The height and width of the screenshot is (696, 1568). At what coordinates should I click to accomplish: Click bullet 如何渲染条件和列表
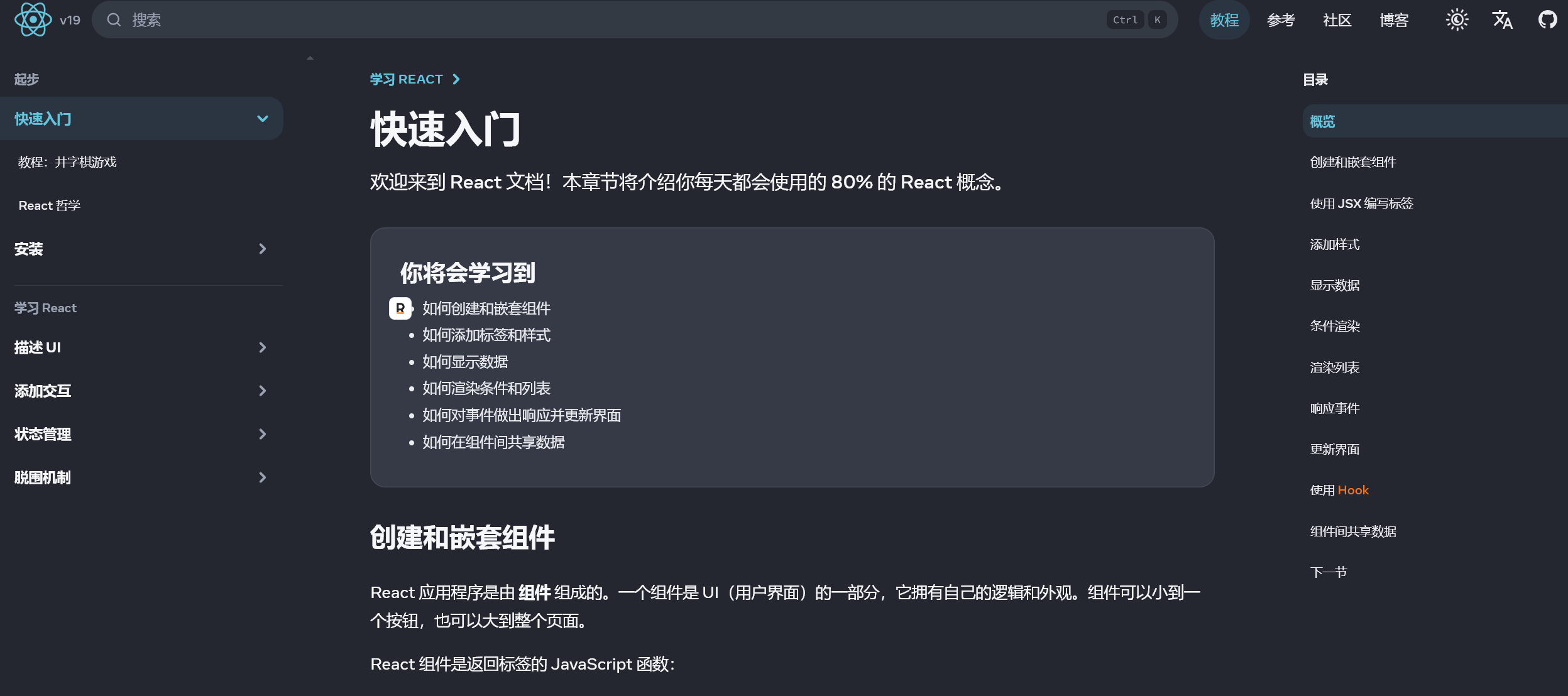(x=486, y=389)
